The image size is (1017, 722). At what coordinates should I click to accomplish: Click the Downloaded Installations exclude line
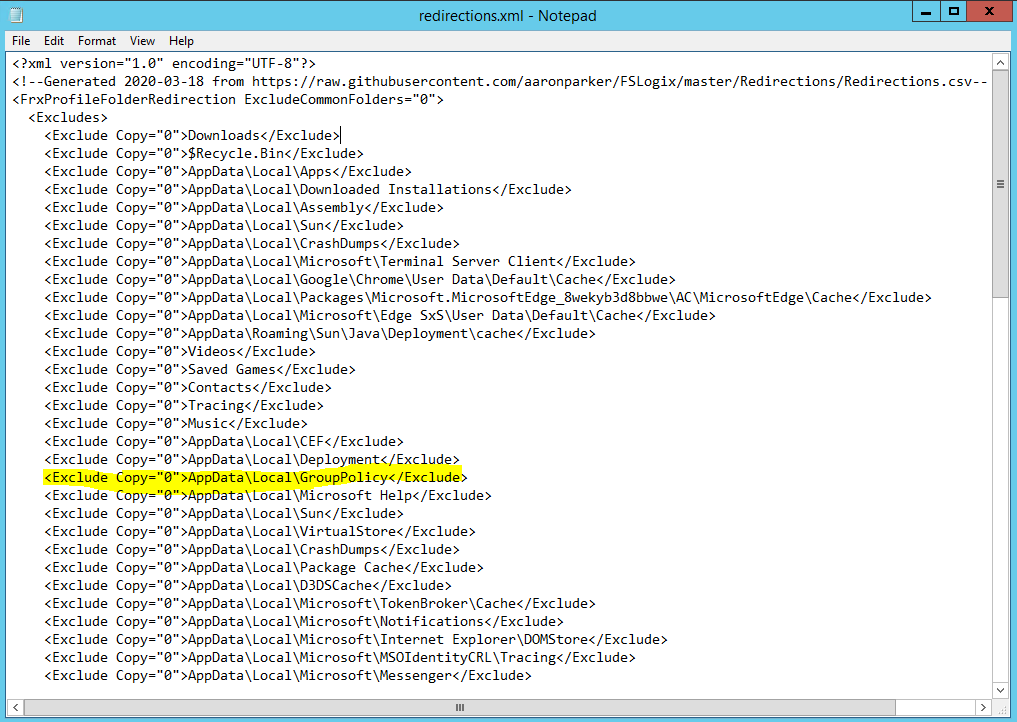coord(308,189)
